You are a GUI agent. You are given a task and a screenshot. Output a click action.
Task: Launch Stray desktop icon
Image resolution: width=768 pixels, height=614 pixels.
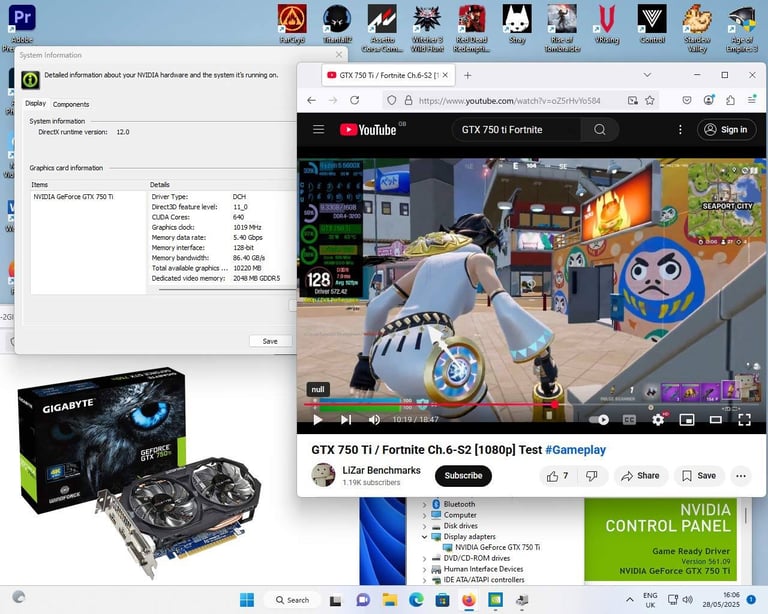[x=517, y=24]
